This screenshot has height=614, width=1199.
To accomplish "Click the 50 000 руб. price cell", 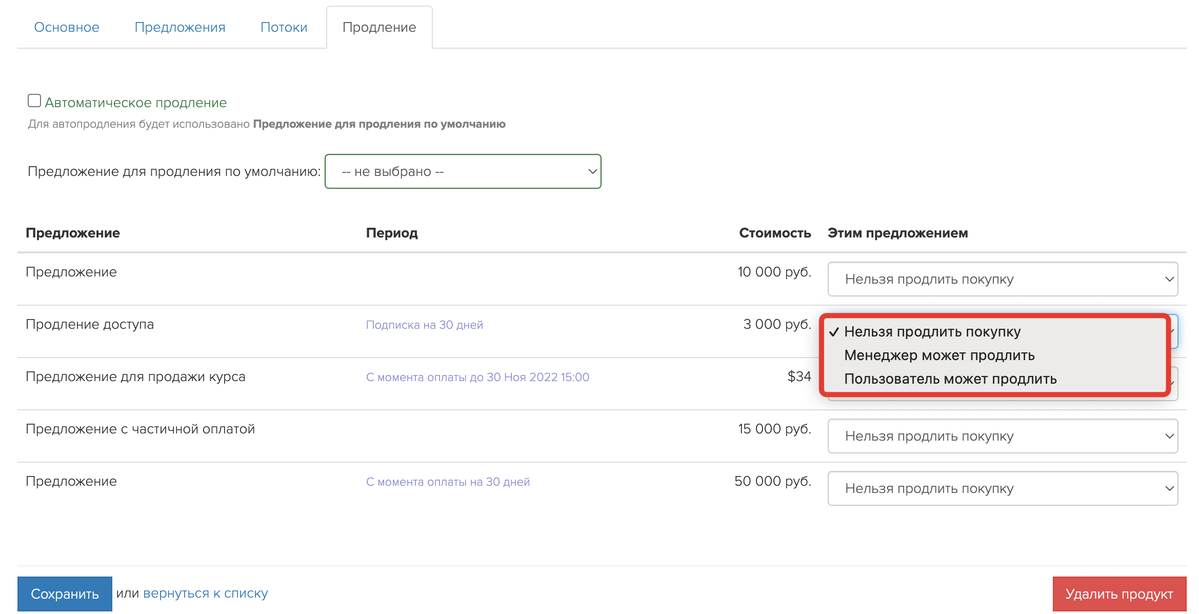I will click(772, 481).
